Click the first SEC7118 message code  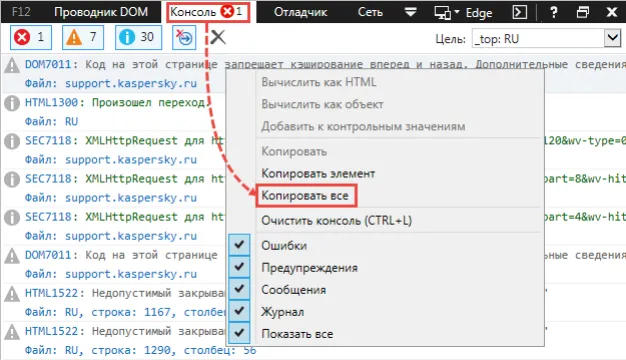point(48,140)
